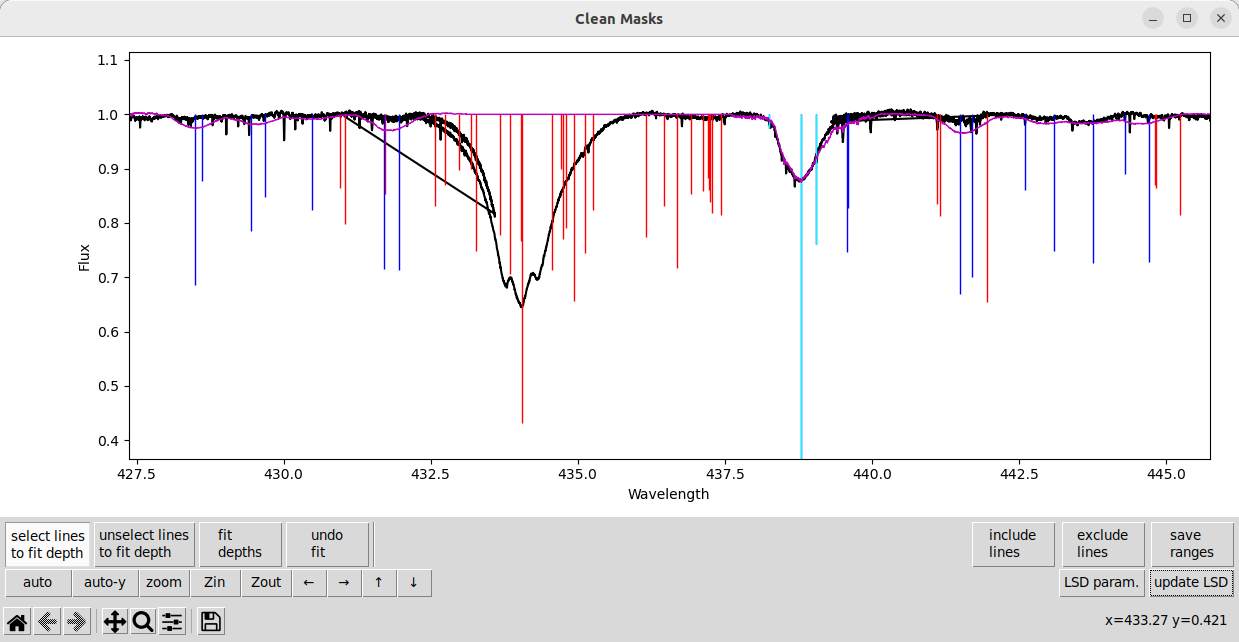Screen dimensions: 1239x642
Task: Click the '0.4' flux tick label
Action: (107, 441)
